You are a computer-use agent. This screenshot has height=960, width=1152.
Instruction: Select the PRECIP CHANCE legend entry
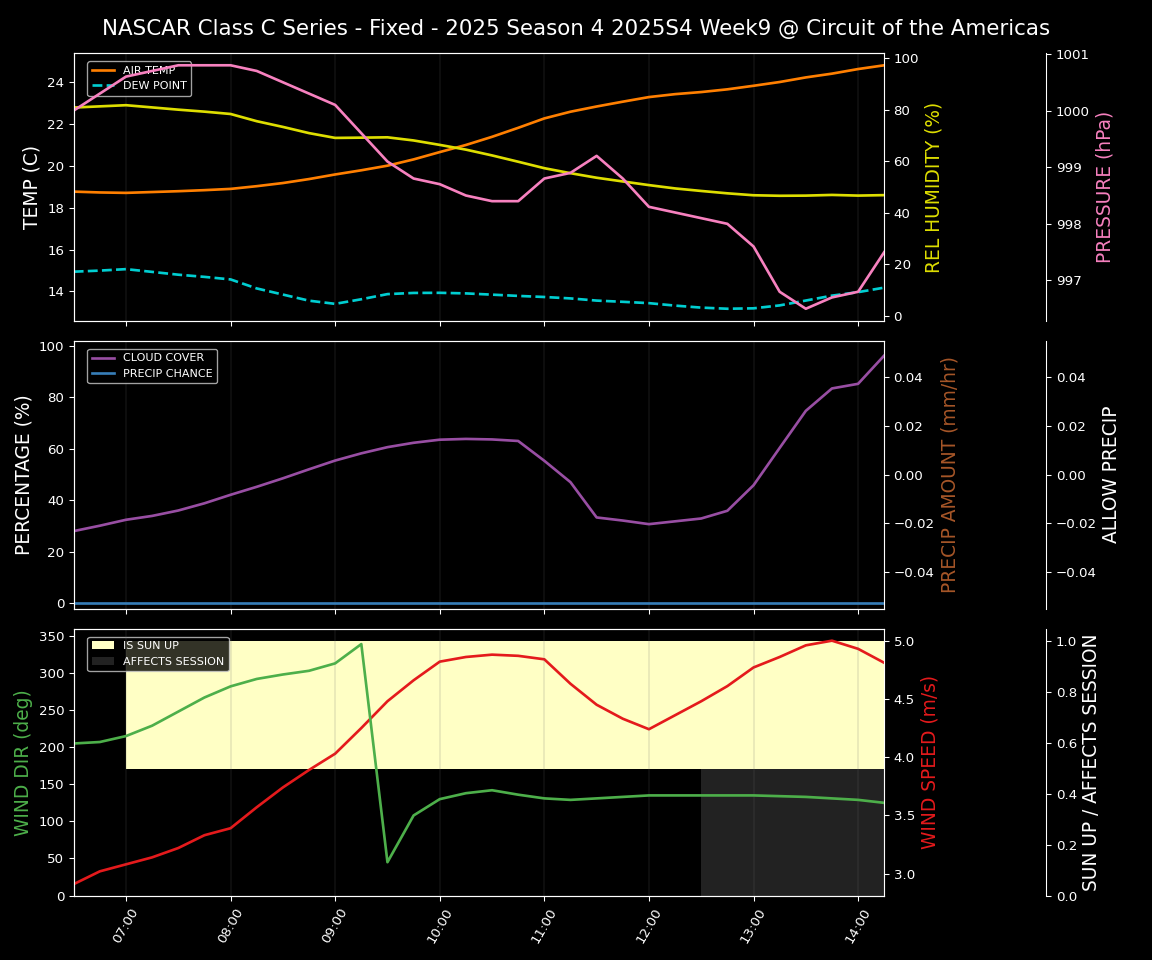click(x=167, y=374)
